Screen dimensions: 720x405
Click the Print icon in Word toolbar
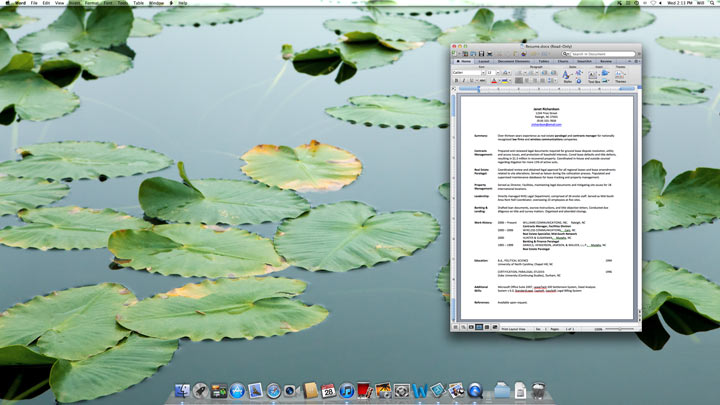pyautogui.click(x=490, y=53)
